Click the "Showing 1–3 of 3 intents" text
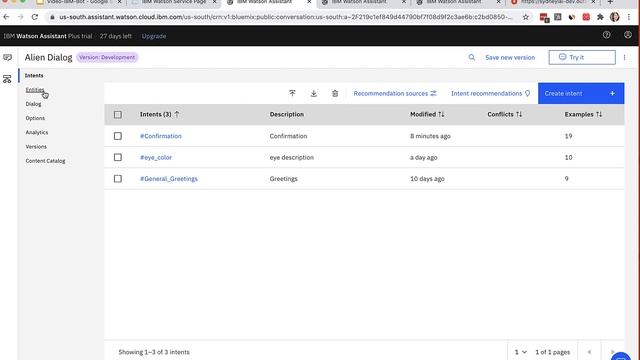Image resolution: width=640 pixels, height=360 pixels. tap(154, 352)
